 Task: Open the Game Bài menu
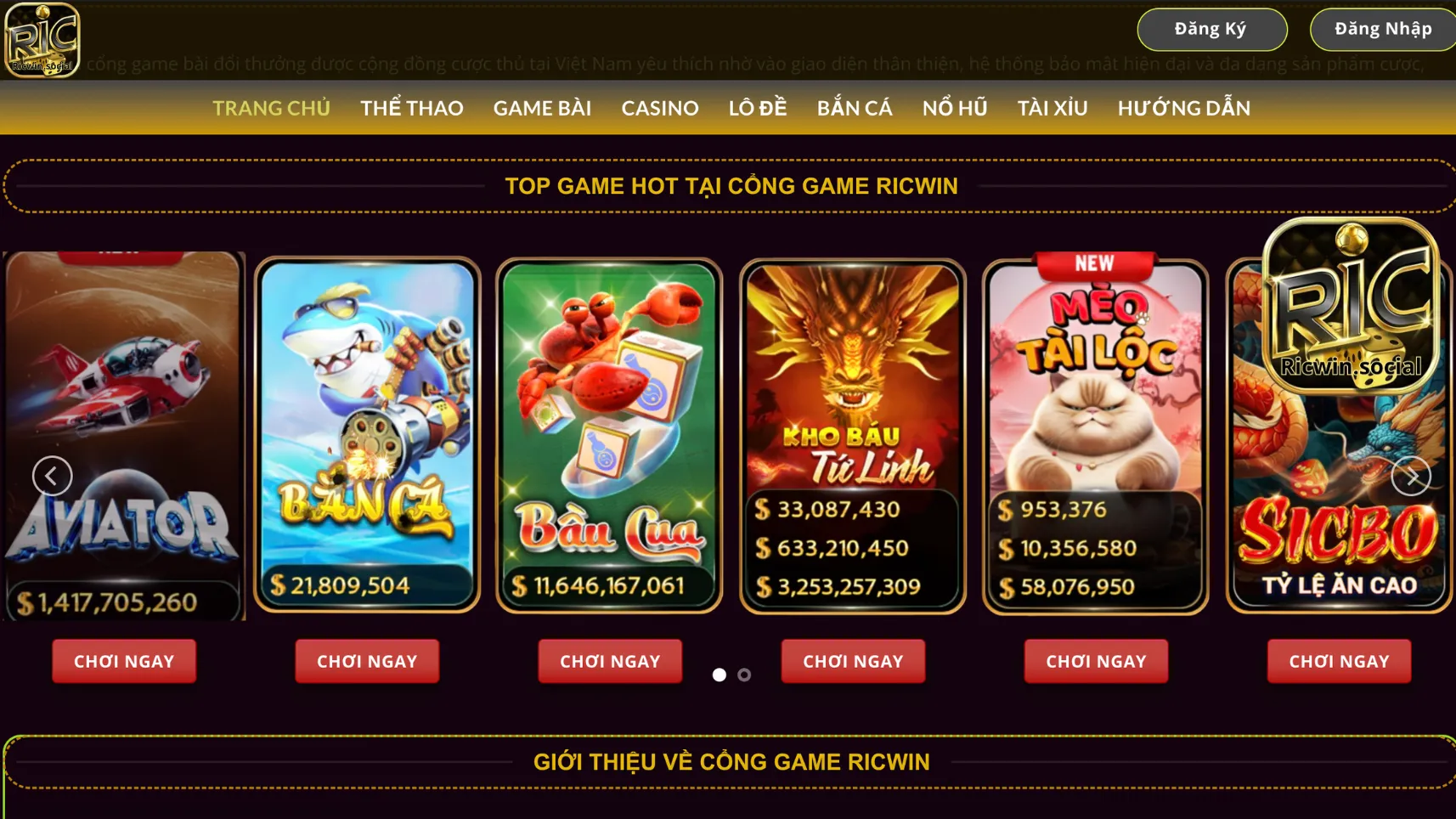(x=542, y=108)
